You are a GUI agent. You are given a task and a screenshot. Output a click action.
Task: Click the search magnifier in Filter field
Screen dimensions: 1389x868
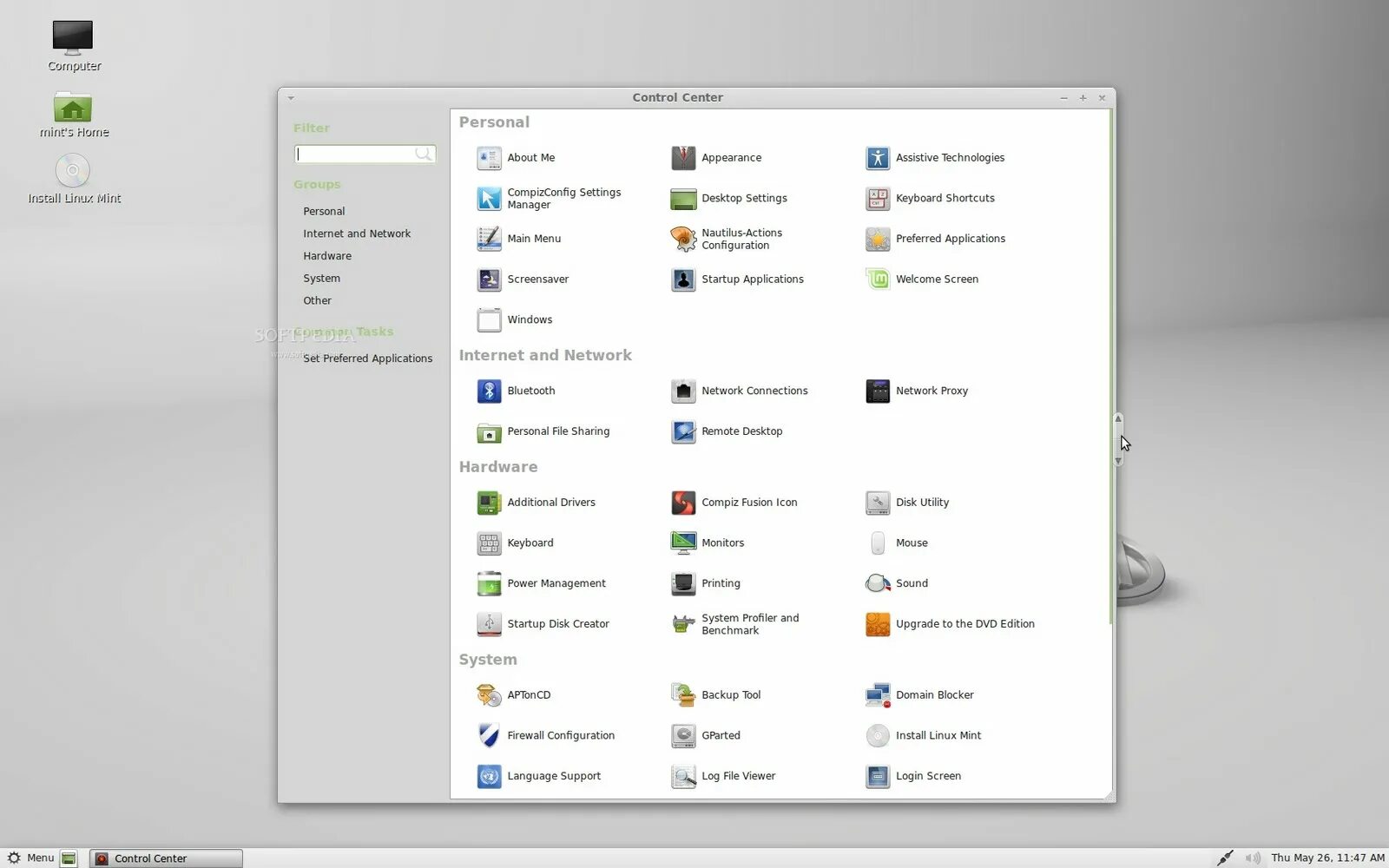(424, 155)
